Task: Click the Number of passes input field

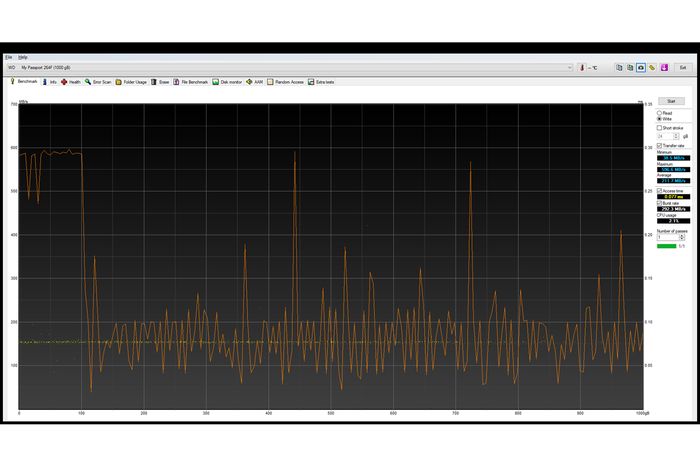Action: 668,238
